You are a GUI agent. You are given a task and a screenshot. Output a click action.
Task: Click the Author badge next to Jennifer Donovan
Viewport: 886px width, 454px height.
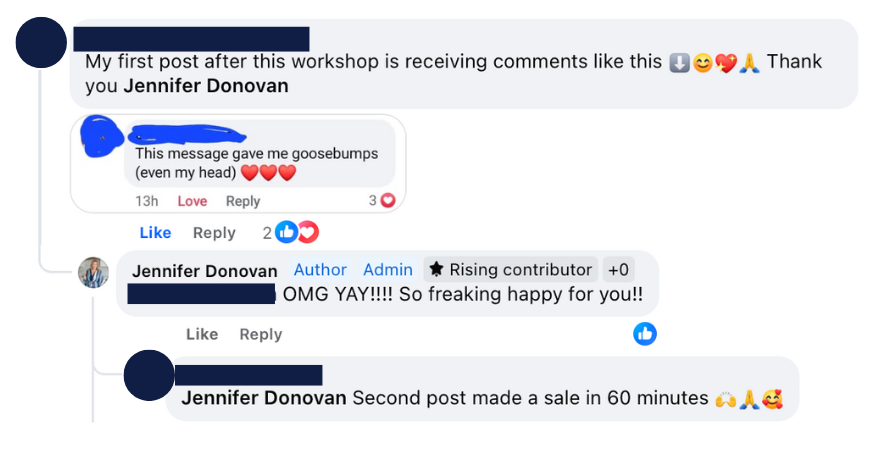click(320, 270)
